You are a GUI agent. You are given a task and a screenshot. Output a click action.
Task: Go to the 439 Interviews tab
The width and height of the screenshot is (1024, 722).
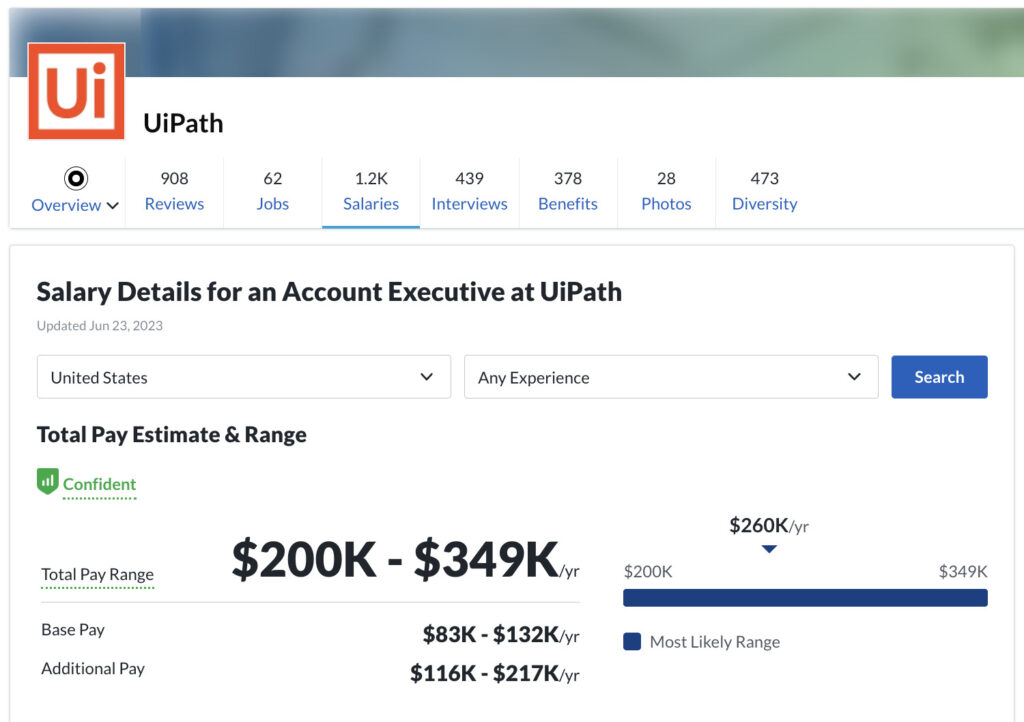469,191
